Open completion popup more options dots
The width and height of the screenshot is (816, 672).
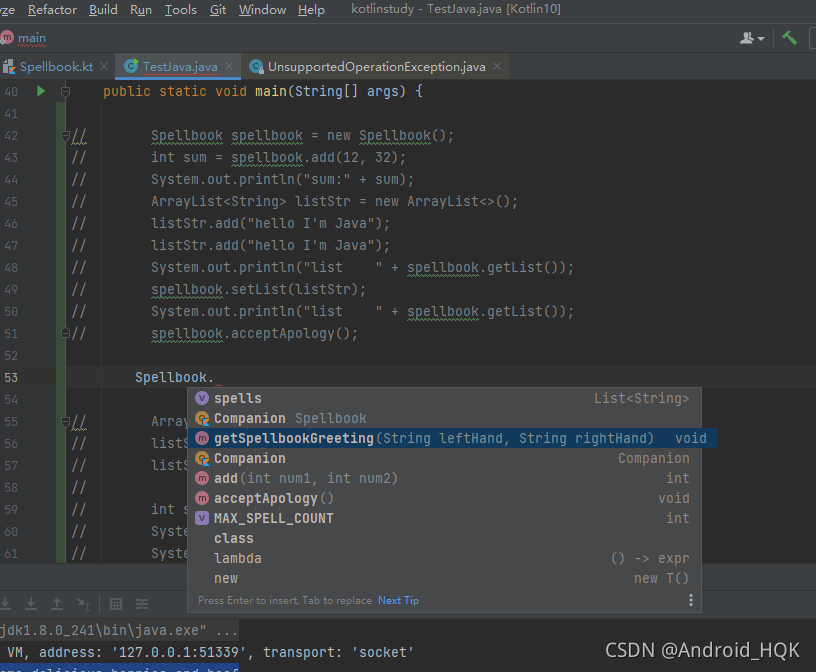691,600
